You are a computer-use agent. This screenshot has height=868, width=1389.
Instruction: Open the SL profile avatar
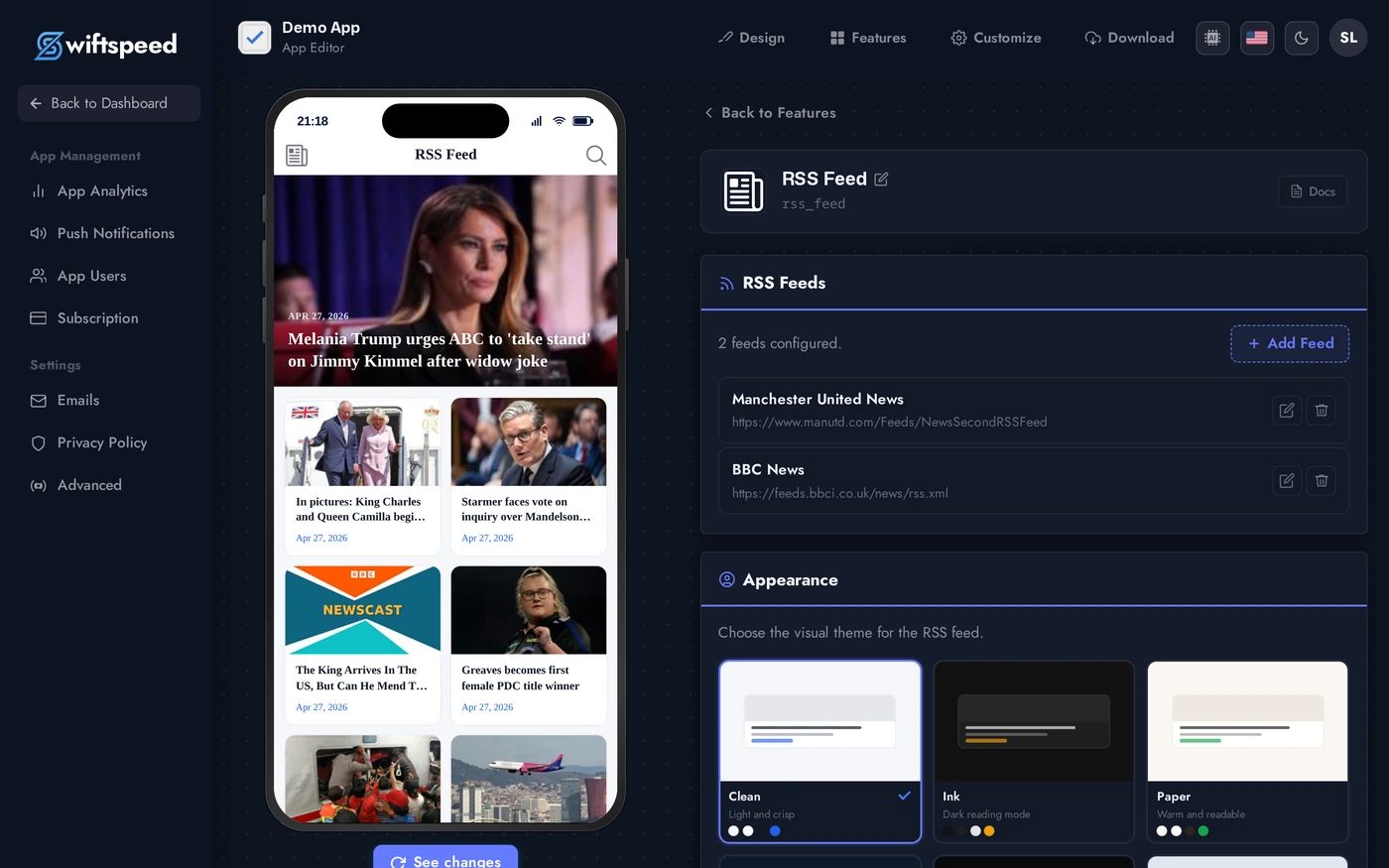[x=1348, y=38]
